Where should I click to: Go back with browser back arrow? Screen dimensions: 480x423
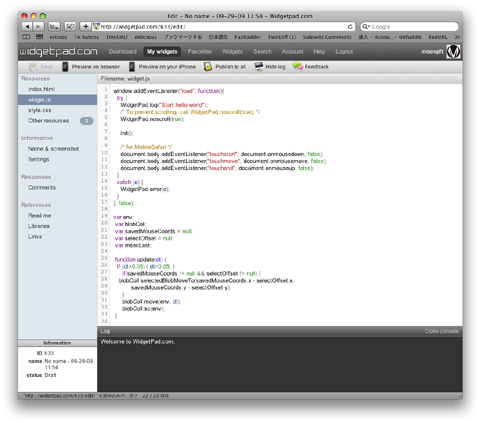[x=27, y=27]
